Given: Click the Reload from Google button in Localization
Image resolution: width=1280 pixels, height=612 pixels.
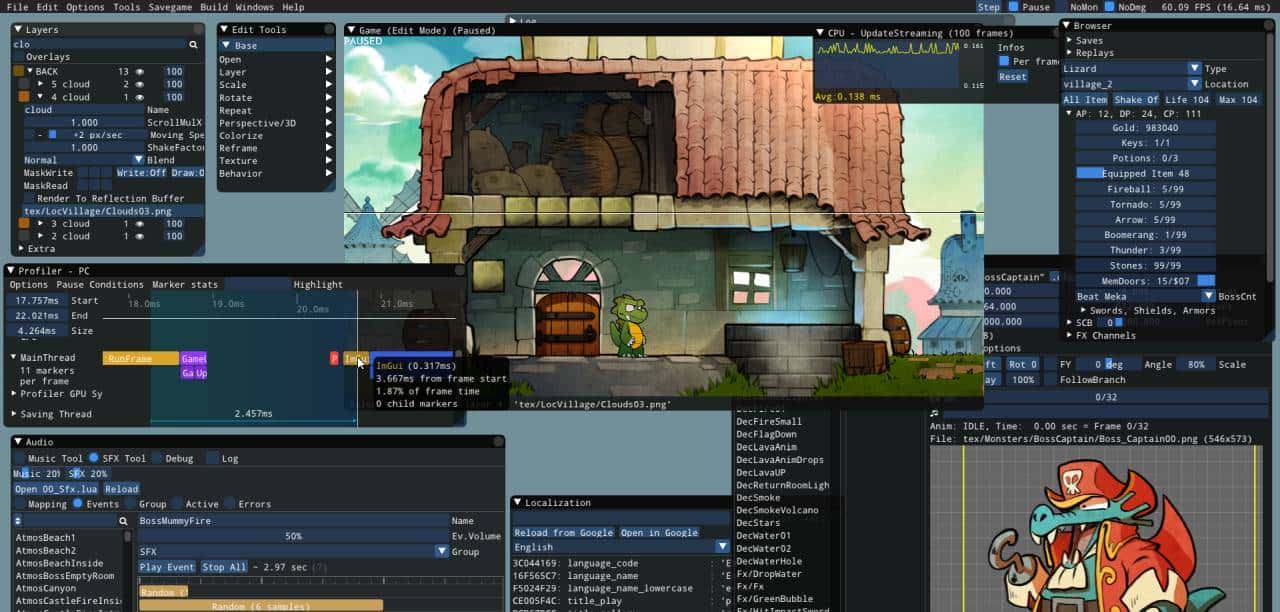Looking at the screenshot, I should tap(565, 533).
